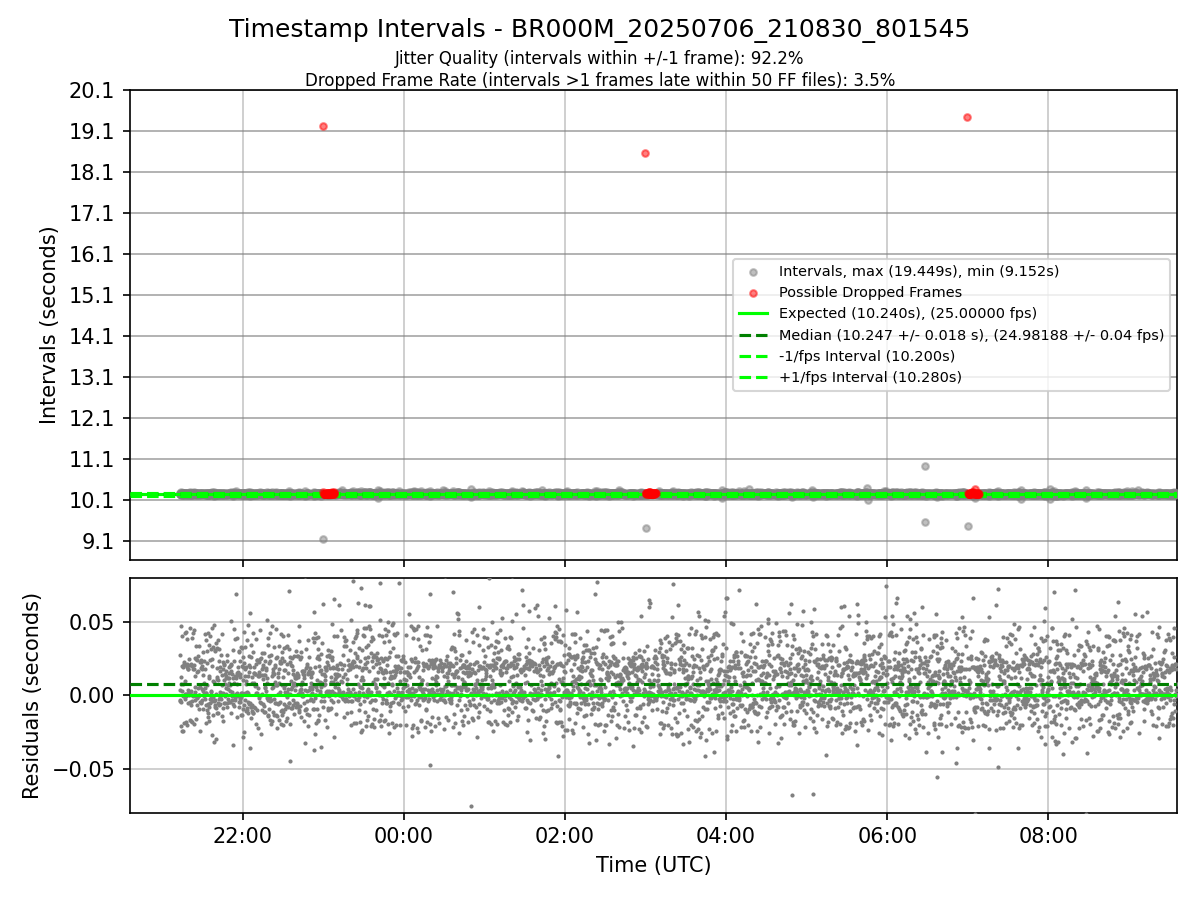Click the '06:00' time tick label
The image size is (1200, 900).
887,834
